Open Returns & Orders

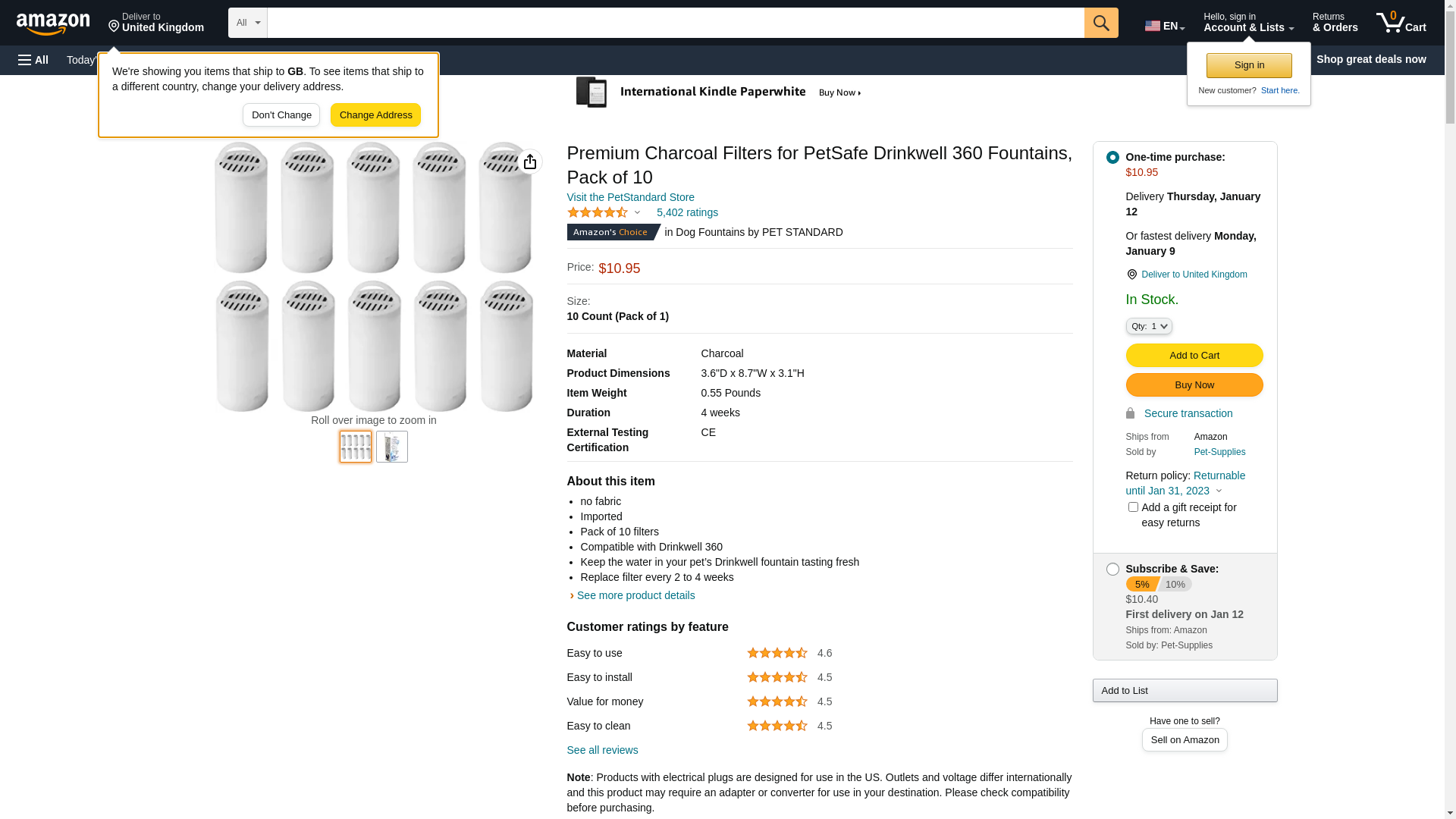(x=1335, y=23)
